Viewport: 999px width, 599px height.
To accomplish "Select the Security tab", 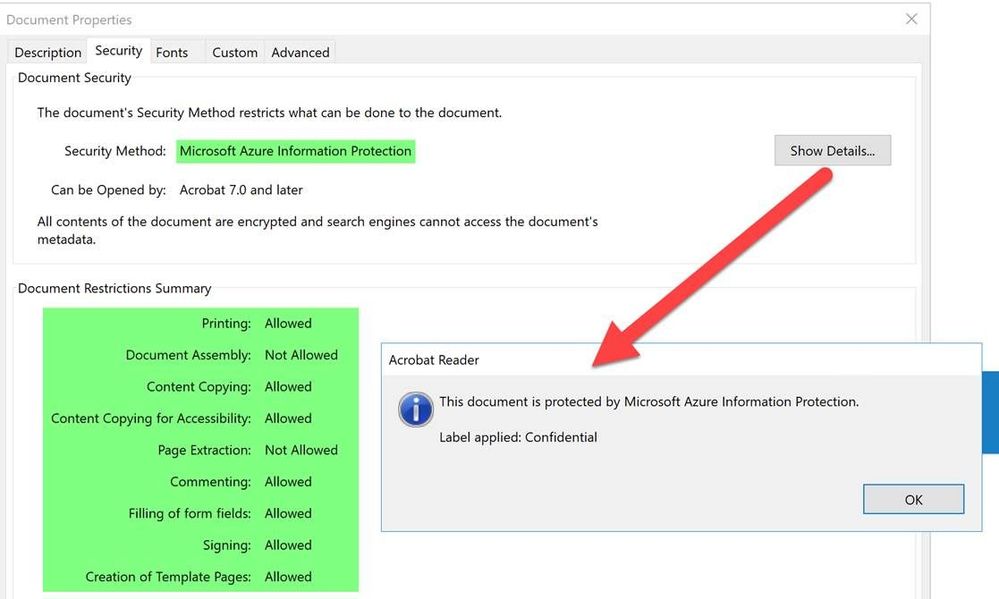I will click(119, 50).
